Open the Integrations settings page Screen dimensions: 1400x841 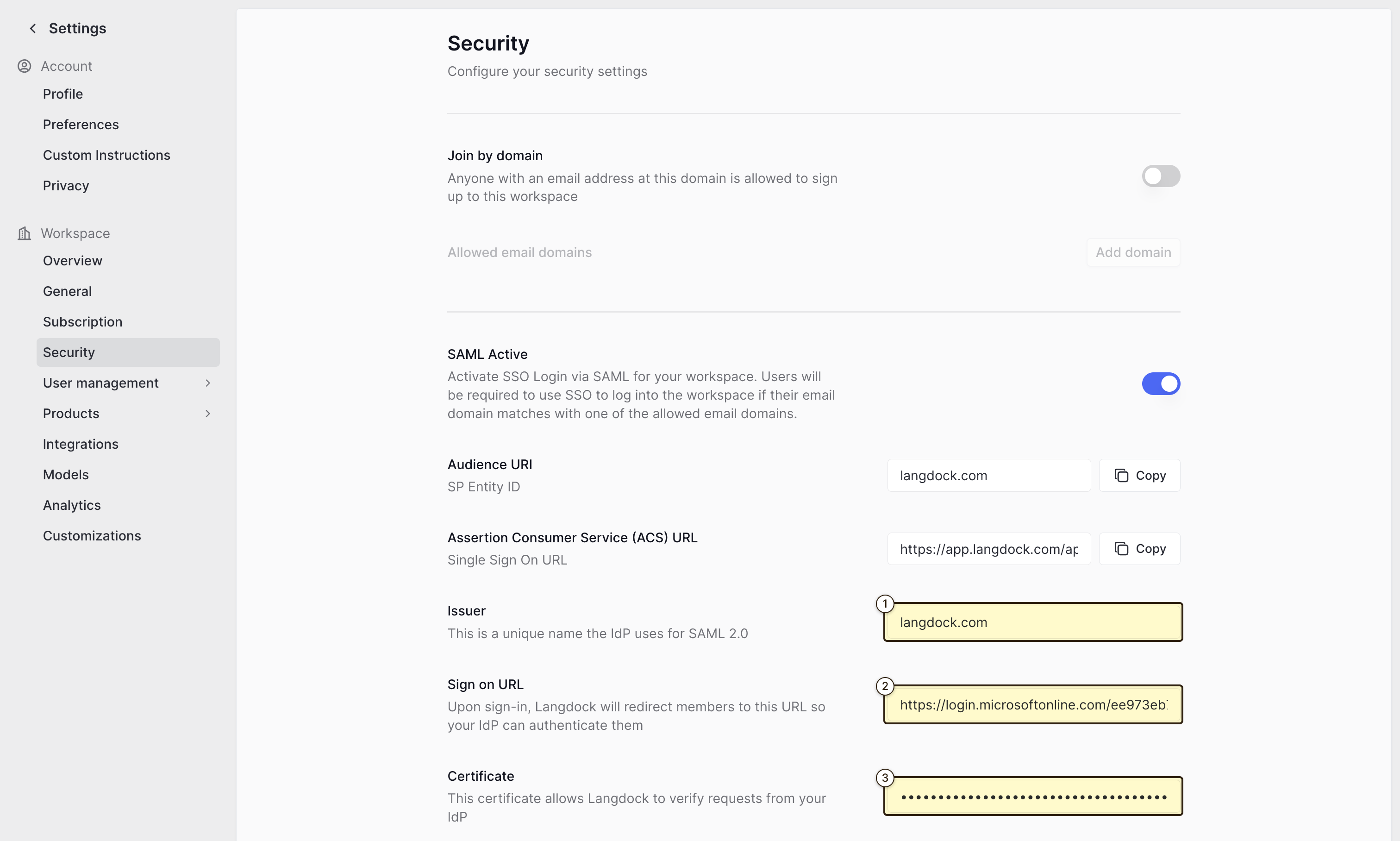(81, 444)
